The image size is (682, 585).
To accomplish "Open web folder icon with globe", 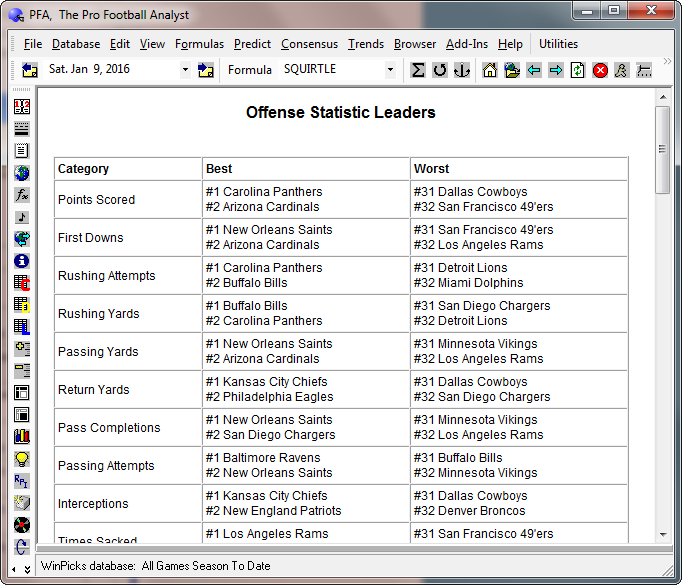I will point(512,70).
